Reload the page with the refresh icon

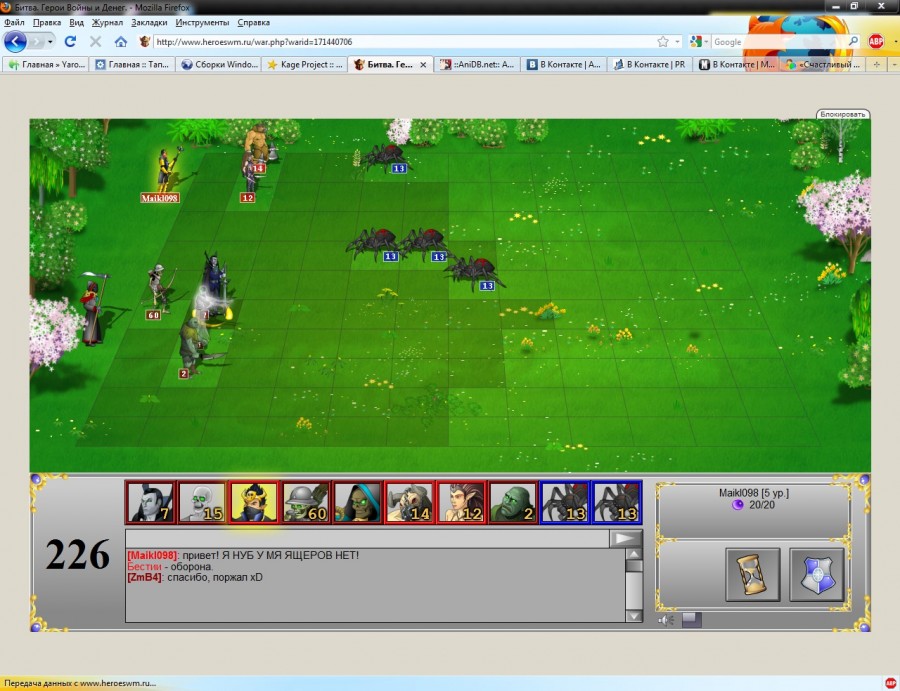tap(71, 41)
